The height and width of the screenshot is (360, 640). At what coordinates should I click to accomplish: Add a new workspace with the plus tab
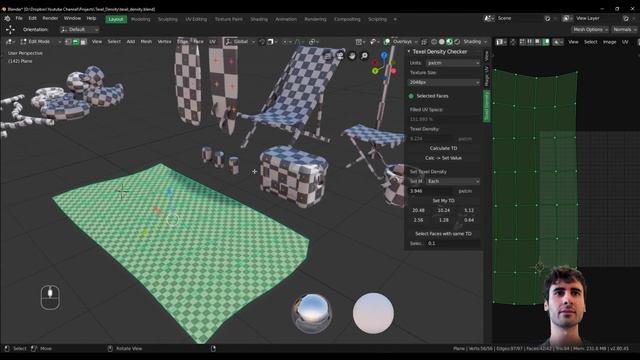point(395,19)
